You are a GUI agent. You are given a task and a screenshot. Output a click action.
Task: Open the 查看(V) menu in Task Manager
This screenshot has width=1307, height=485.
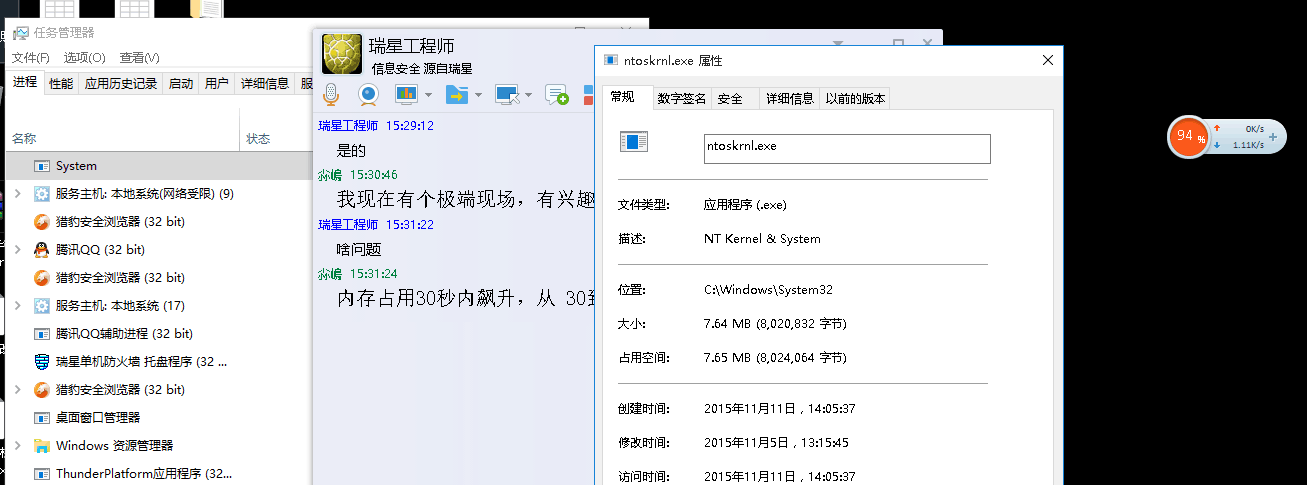(x=139, y=58)
